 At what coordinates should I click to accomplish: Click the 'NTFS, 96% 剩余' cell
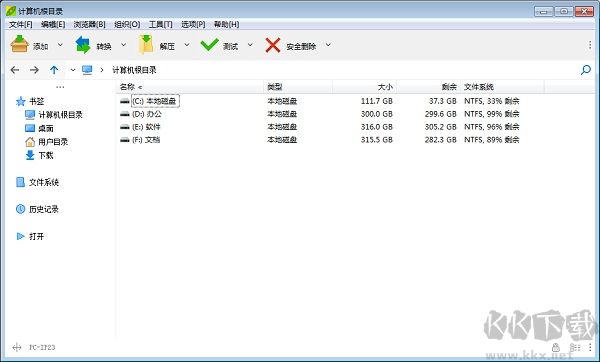pos(492,127)
